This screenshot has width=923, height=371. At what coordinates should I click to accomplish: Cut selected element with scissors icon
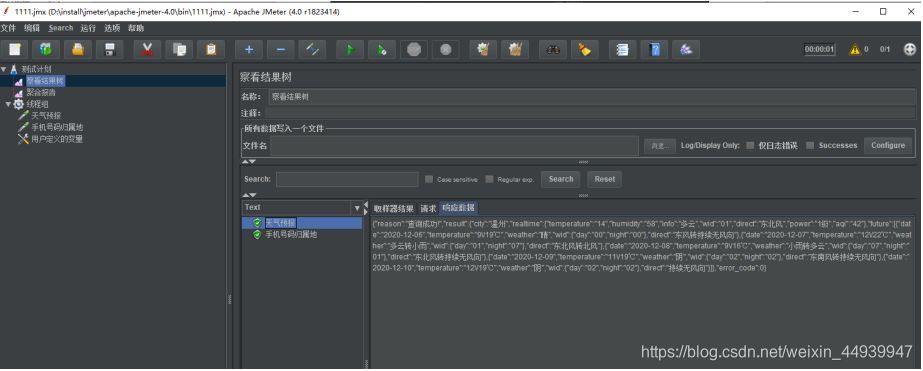pyautogui.click(x=147, y=49)
